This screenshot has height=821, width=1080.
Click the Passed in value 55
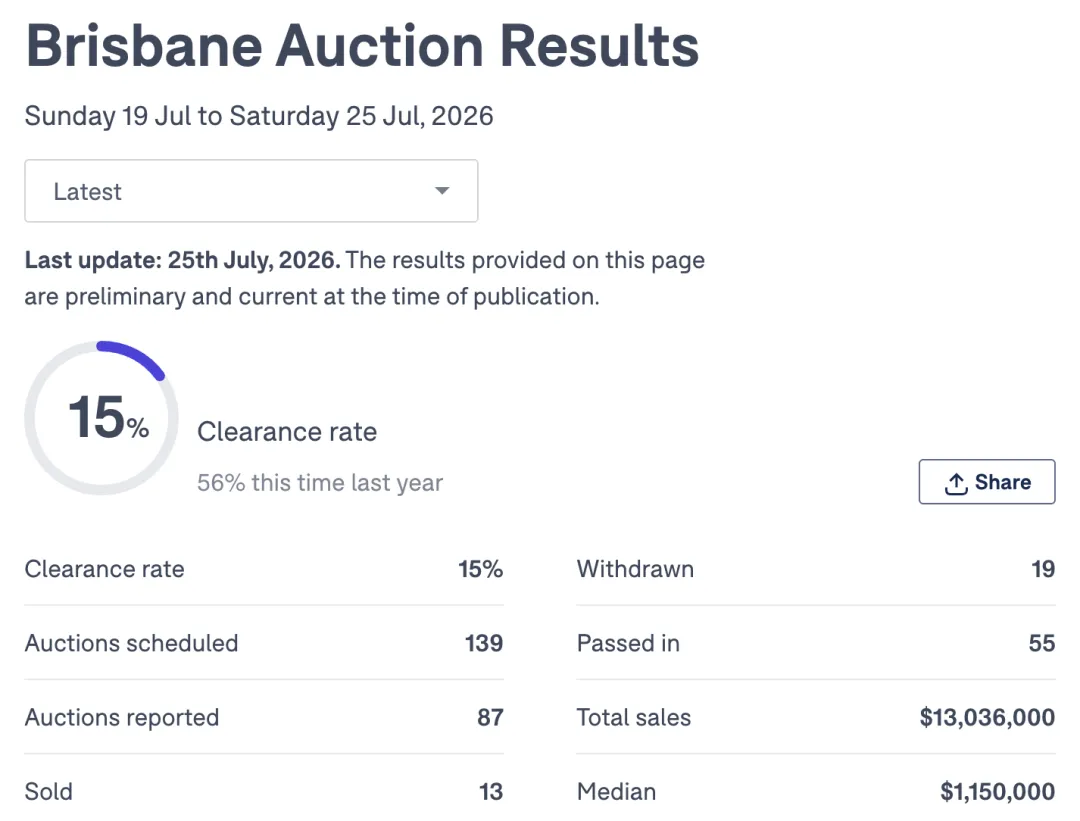(1041, 643)
